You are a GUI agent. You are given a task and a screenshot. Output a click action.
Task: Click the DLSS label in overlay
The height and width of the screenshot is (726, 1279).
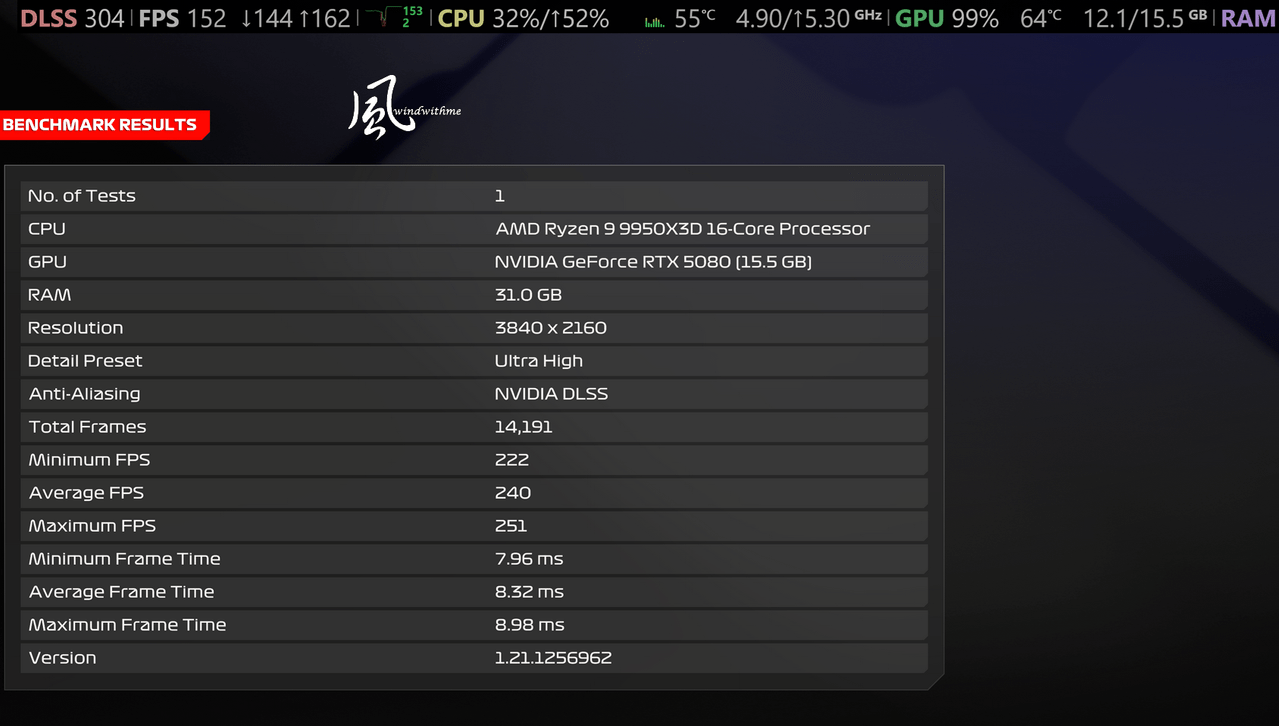click(x=48, y=18)
